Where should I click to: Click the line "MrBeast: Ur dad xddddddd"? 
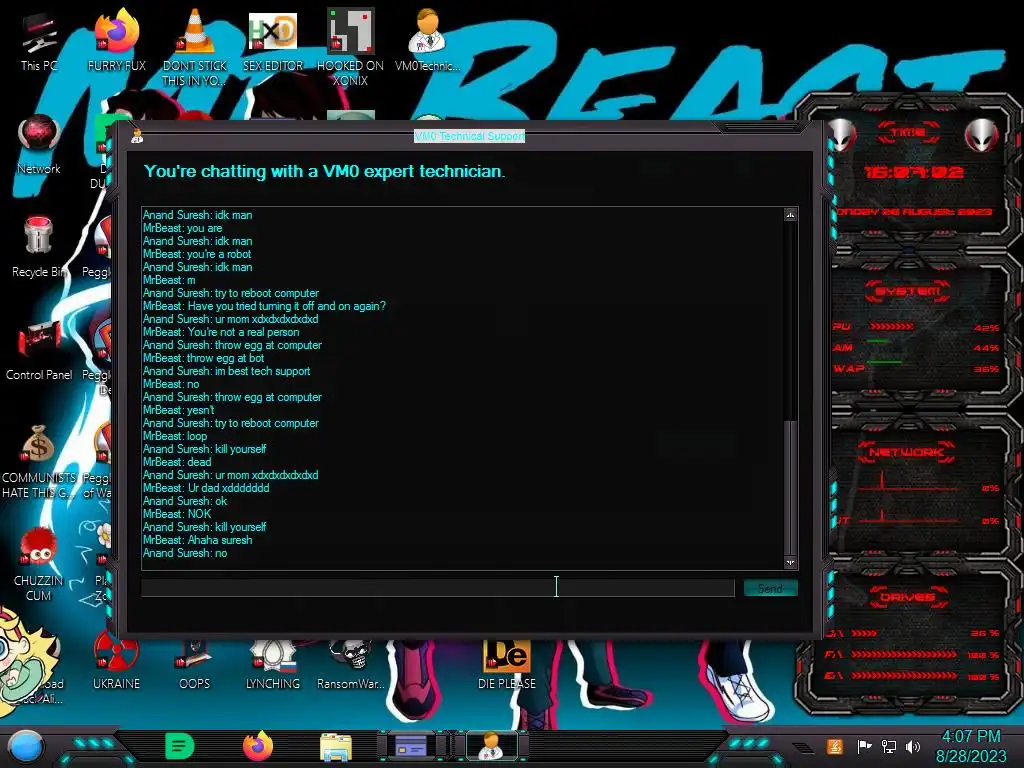pyautogui.click(x=206, y=488)
